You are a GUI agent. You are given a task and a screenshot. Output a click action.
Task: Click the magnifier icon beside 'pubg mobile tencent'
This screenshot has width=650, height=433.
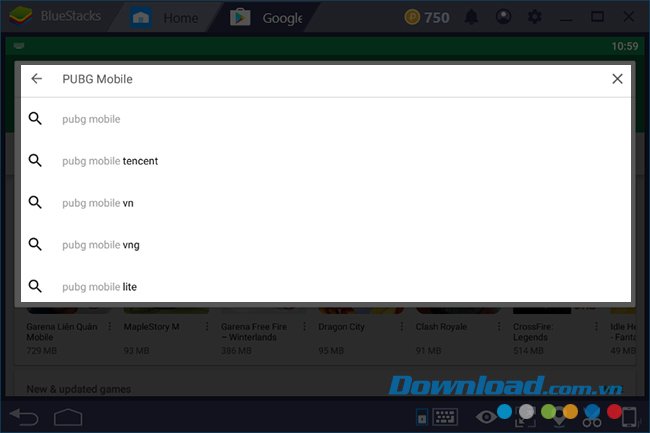[x=35, y=160]
